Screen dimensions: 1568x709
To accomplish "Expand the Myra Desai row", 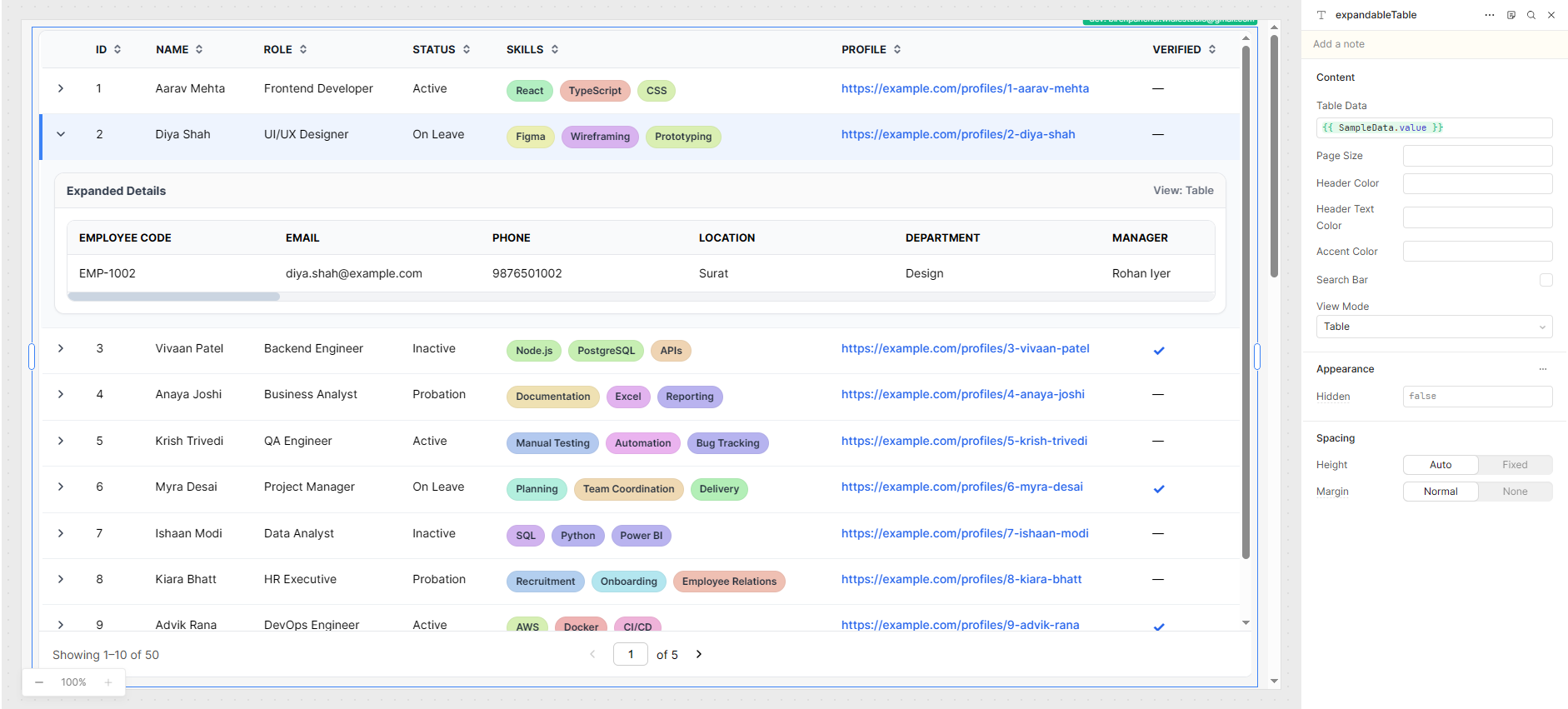I will [61, 487].
